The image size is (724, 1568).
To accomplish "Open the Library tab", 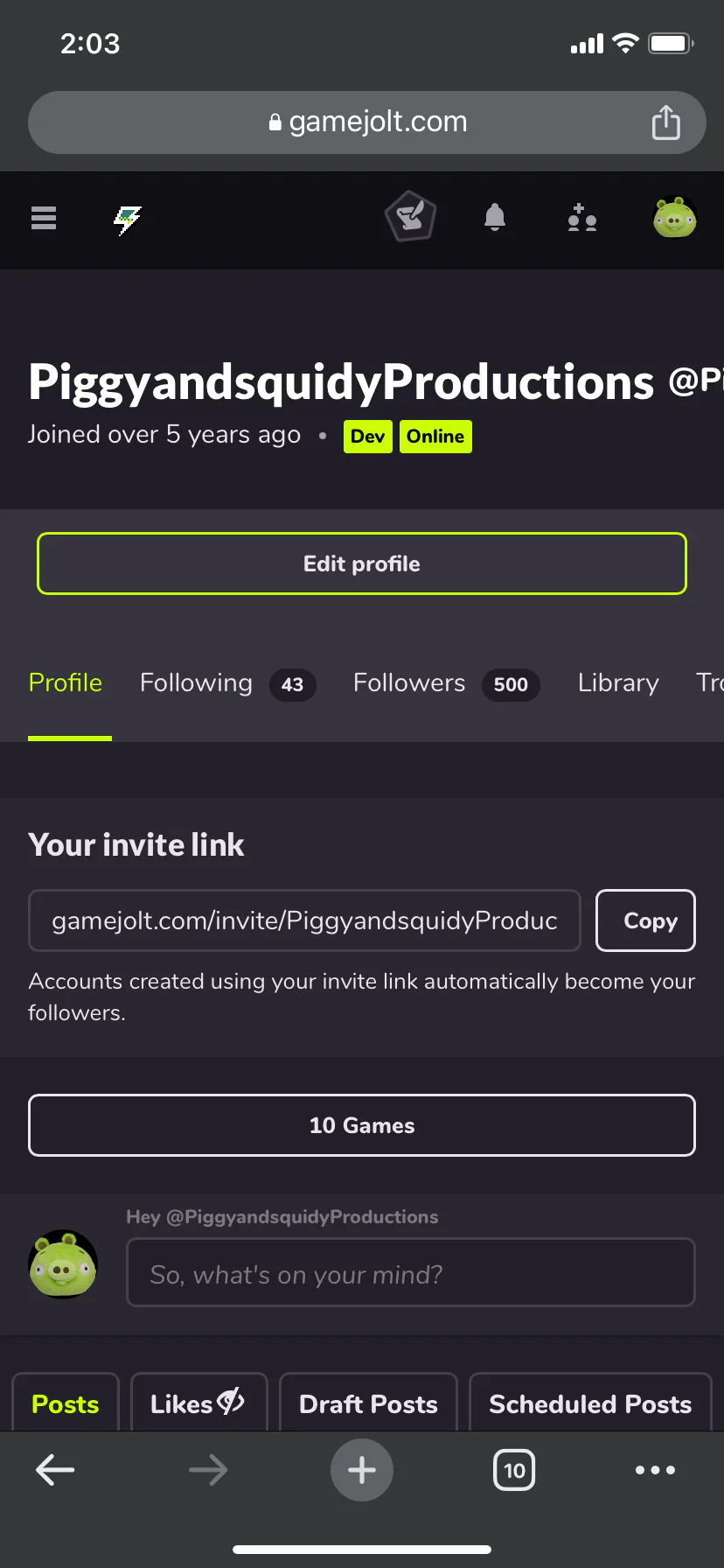I will (x=618, y=683).
